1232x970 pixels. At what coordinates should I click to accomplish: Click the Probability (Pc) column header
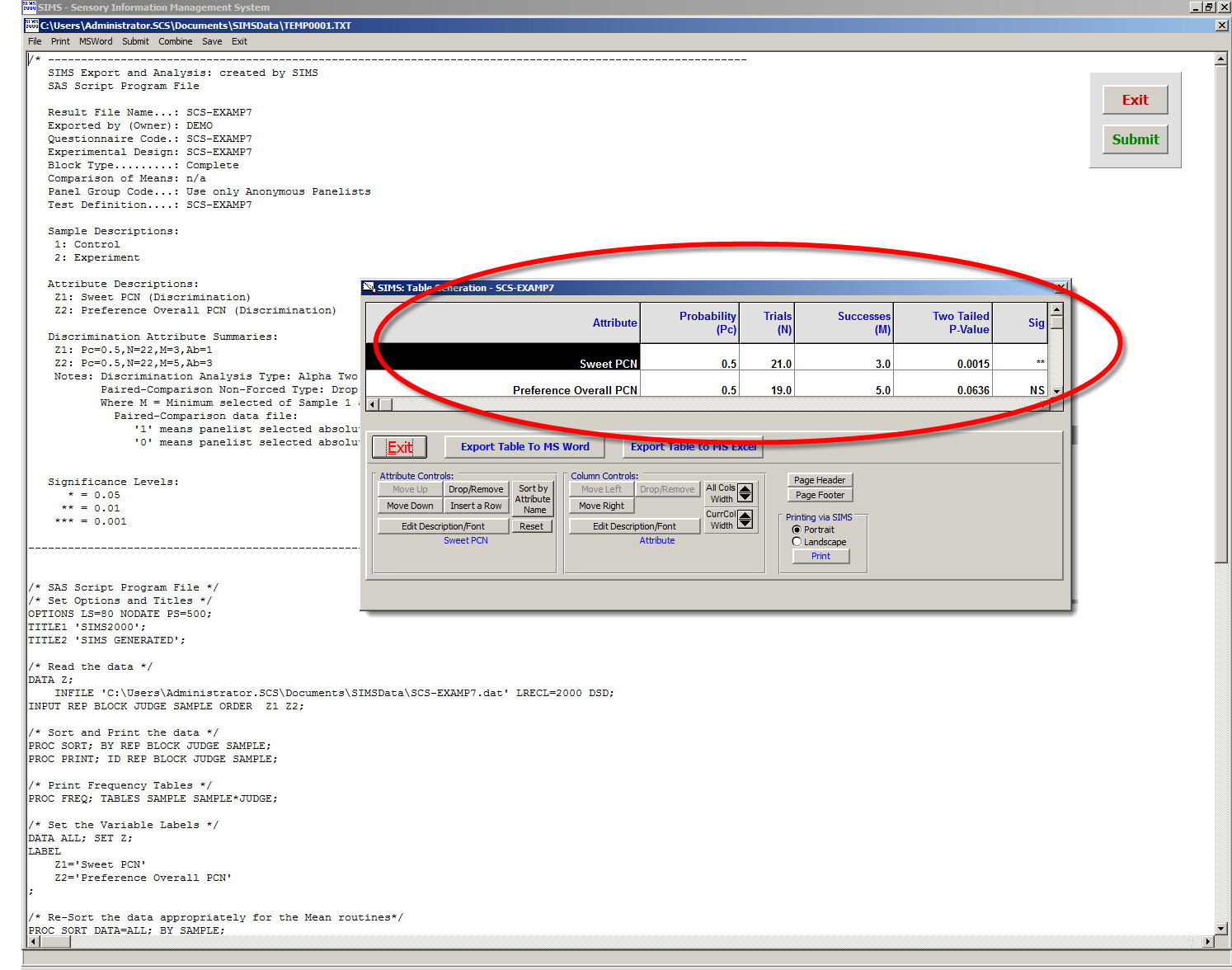pyautogui.click(x=689, y=323)
